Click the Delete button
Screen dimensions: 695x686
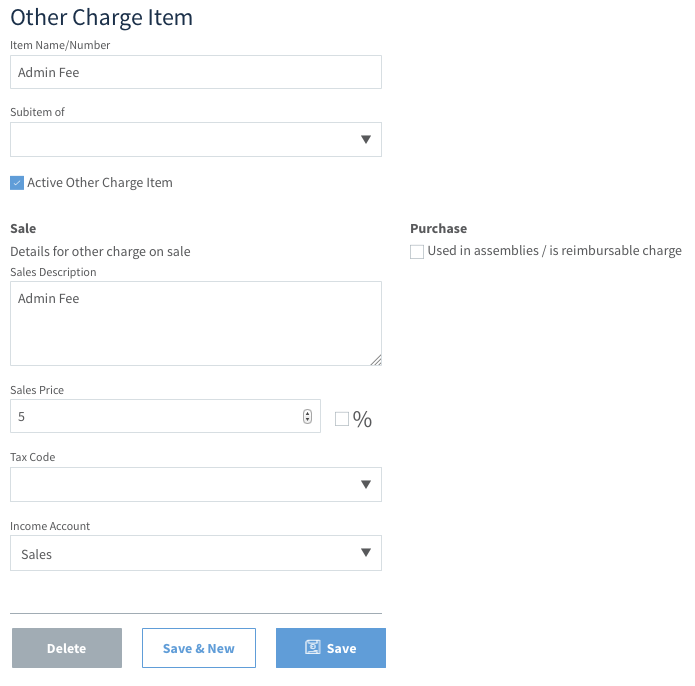coord(67,647)
